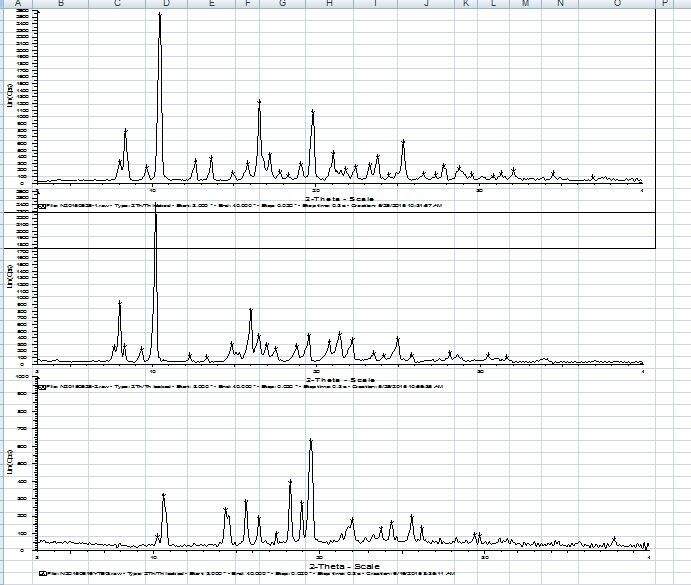Click the top chart's "2-Theta - Scale" label
The image size is (691, 585).
339,199
